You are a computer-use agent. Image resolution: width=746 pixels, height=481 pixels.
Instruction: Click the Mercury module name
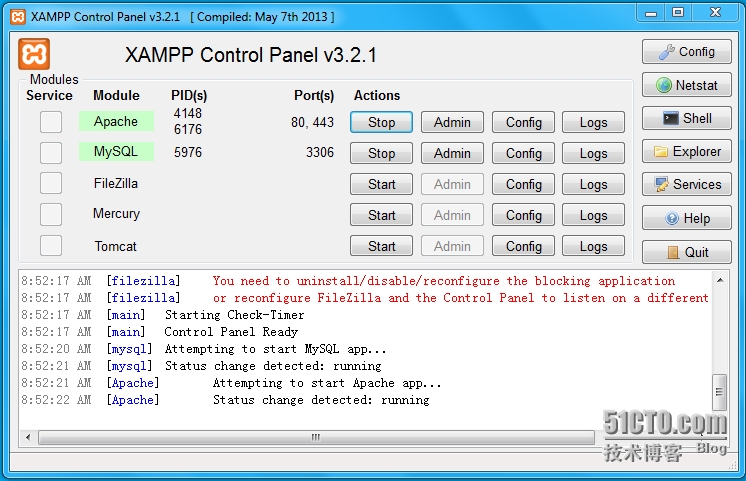coord(116,214)
